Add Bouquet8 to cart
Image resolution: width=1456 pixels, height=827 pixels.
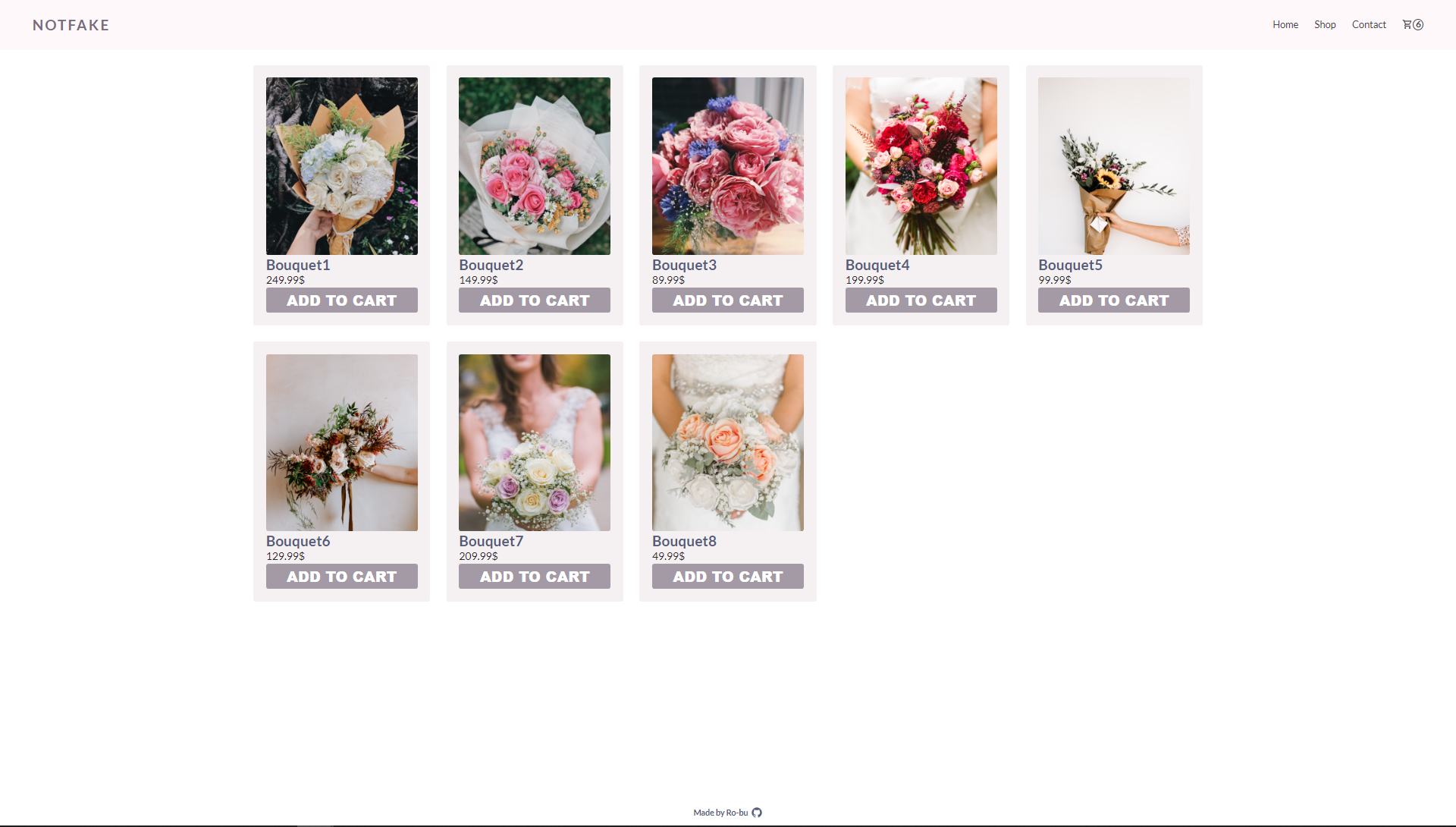[x=727, y=577]
